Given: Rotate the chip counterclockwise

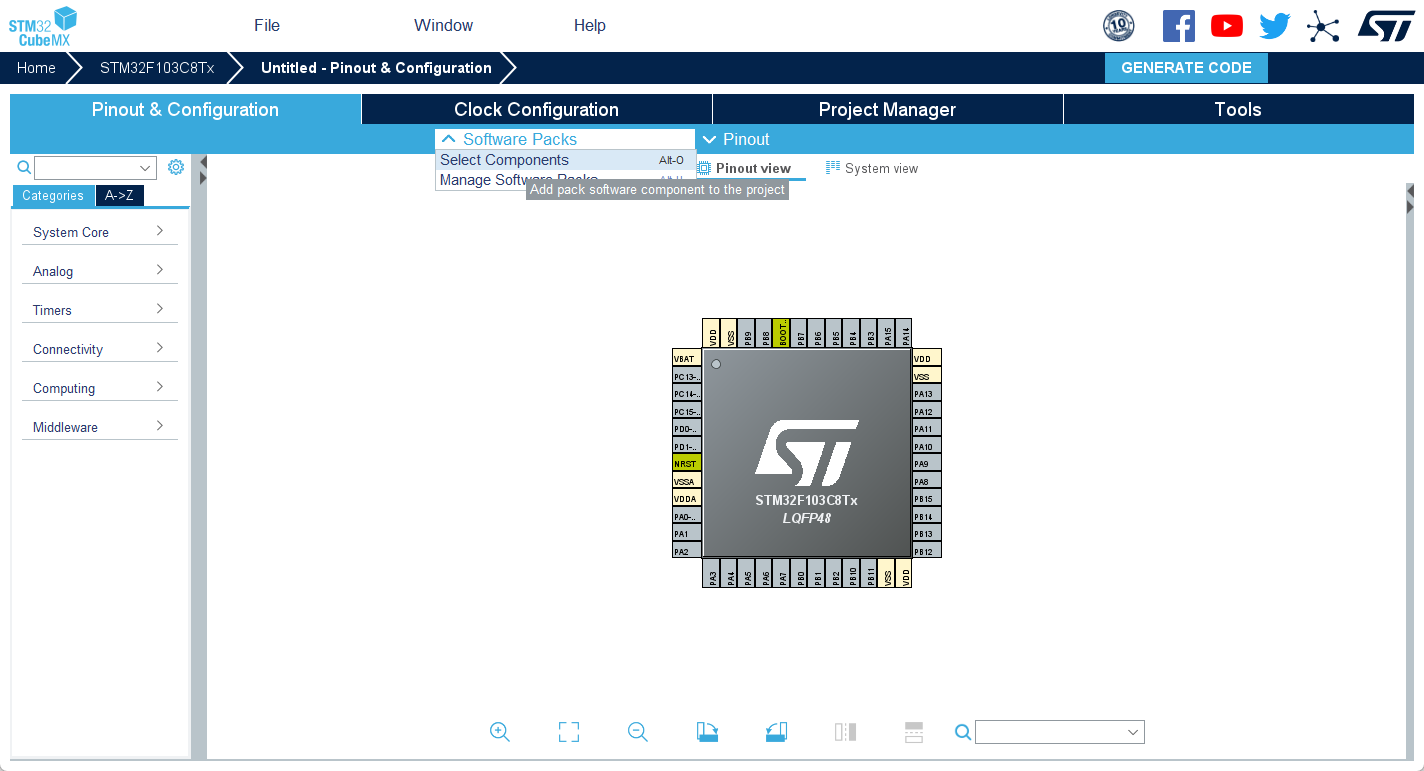Looking at the screenshot, I should 776,731.
